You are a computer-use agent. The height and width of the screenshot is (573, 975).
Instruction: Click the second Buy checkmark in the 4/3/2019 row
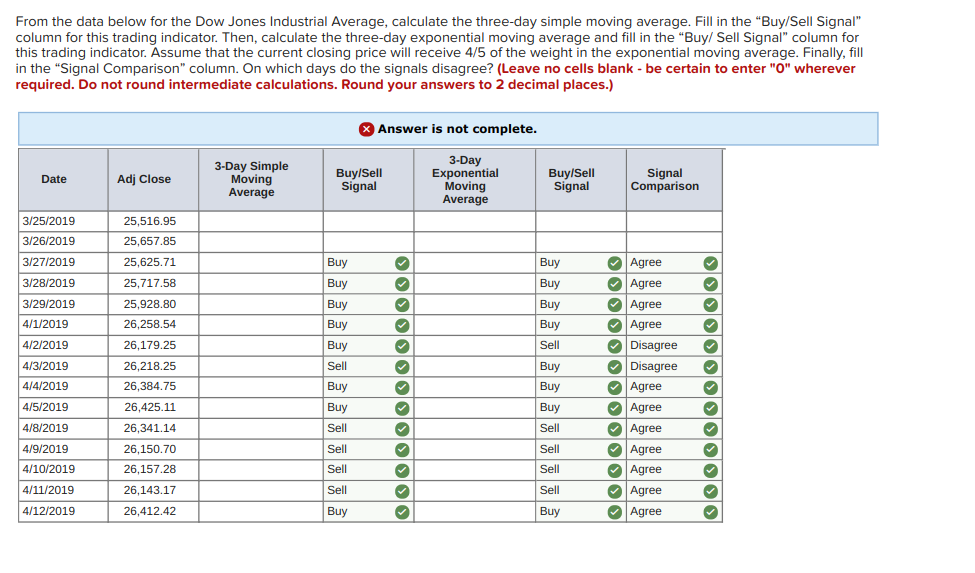point(615,367)
